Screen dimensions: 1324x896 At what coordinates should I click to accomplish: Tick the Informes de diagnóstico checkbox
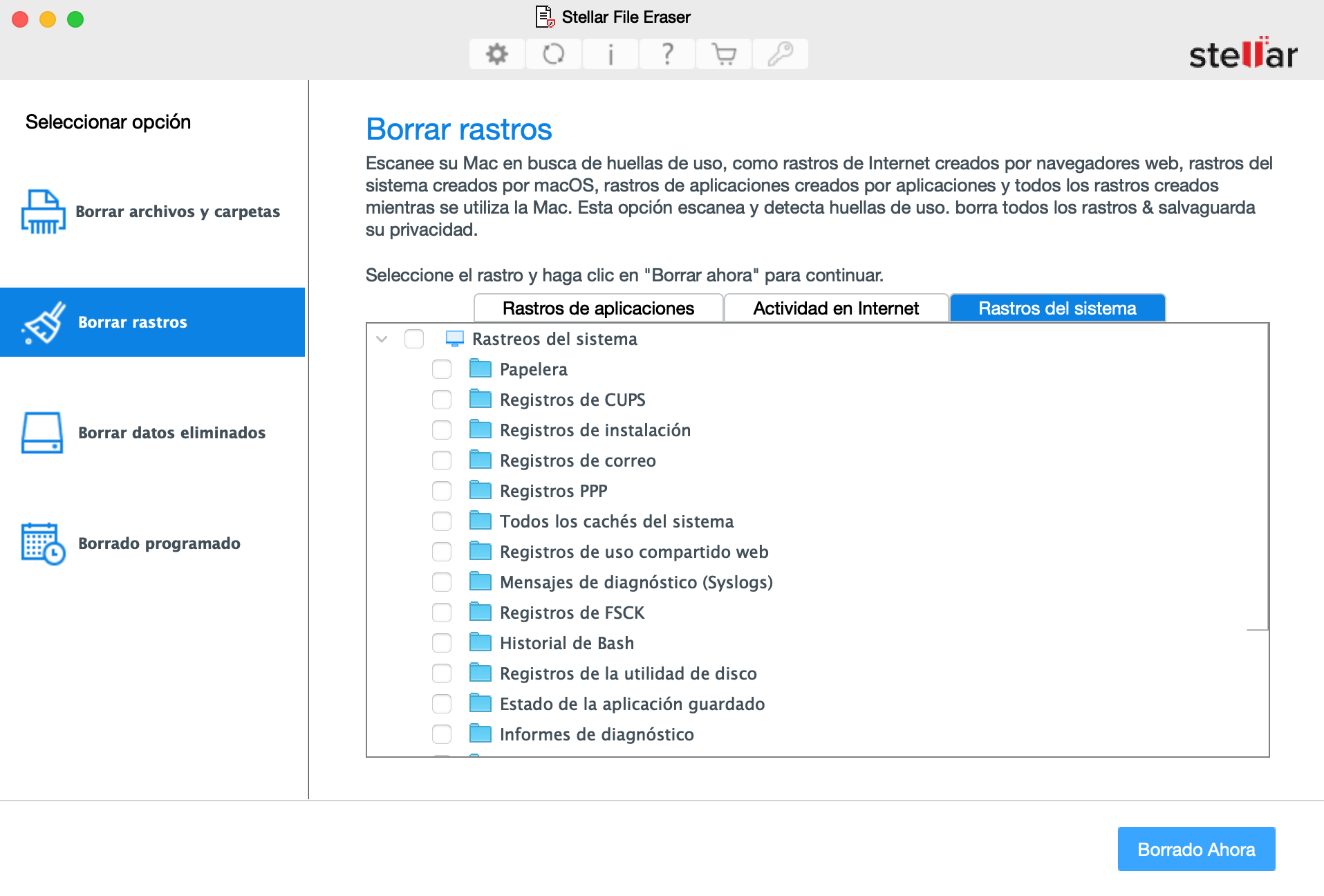click(x=442, y=734)
